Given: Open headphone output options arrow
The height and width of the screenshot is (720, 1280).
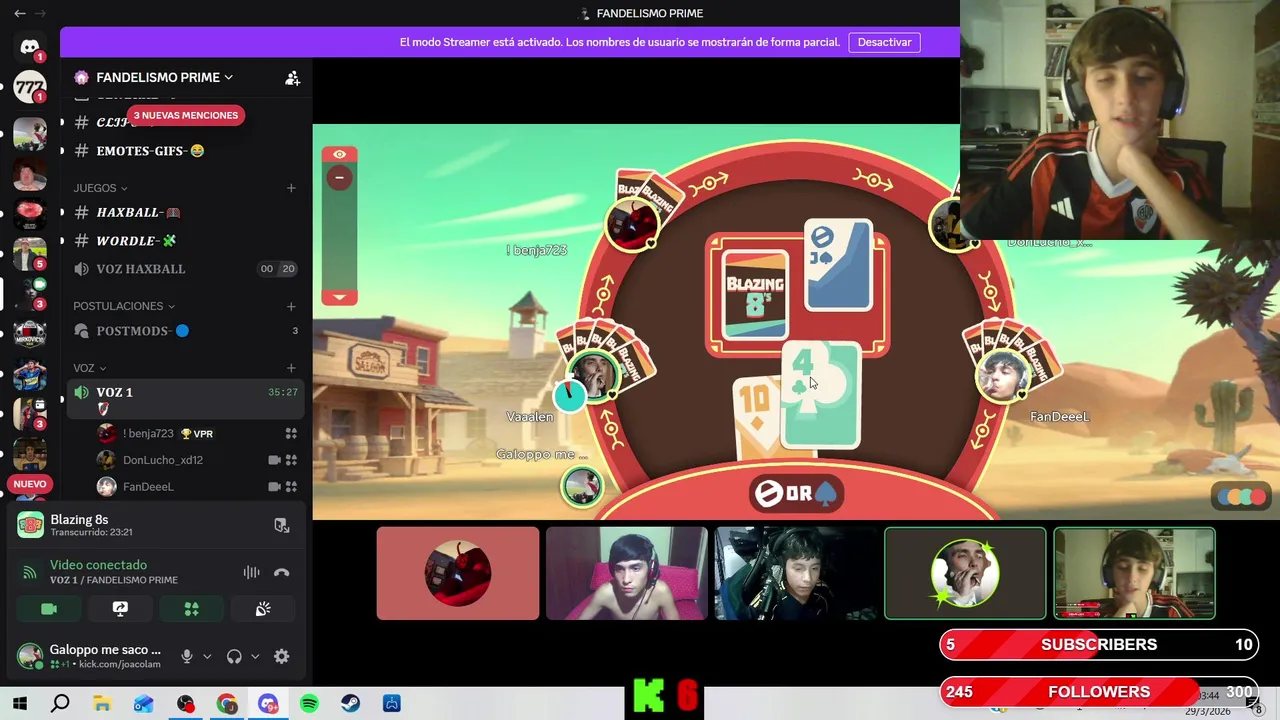Looking at the screenshot, I should coord(255,657).
